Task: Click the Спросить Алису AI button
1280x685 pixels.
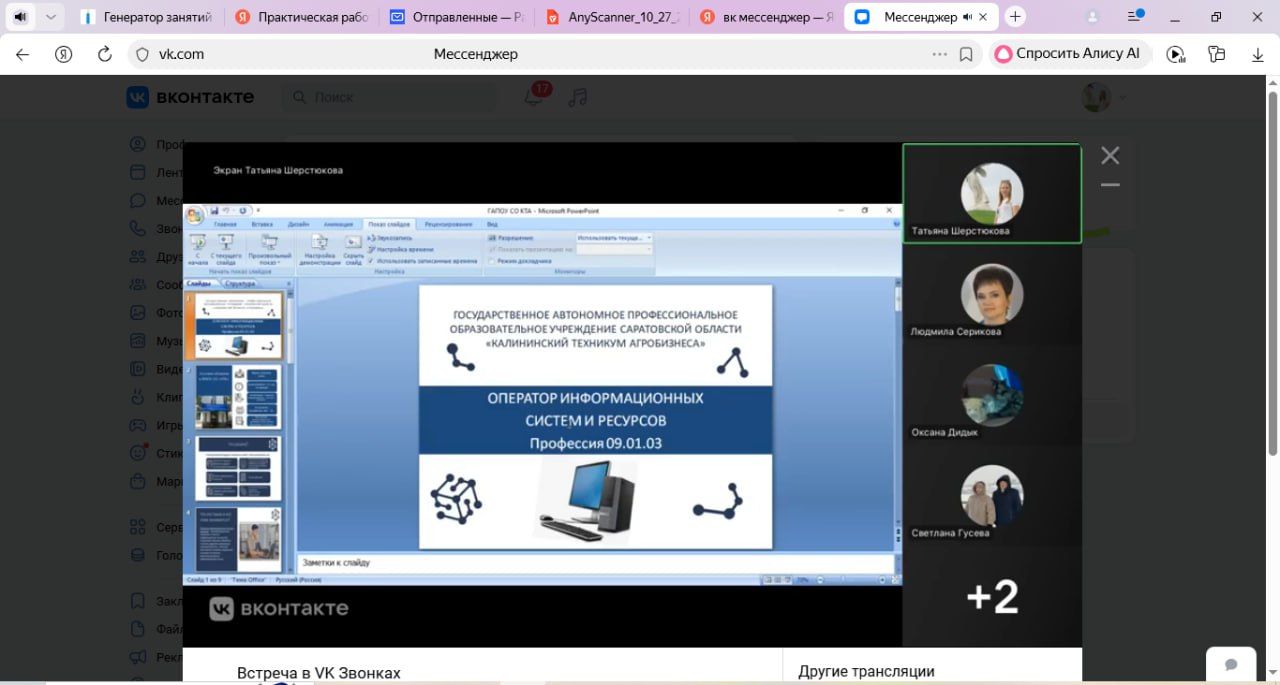Action: coord(1068,54)
